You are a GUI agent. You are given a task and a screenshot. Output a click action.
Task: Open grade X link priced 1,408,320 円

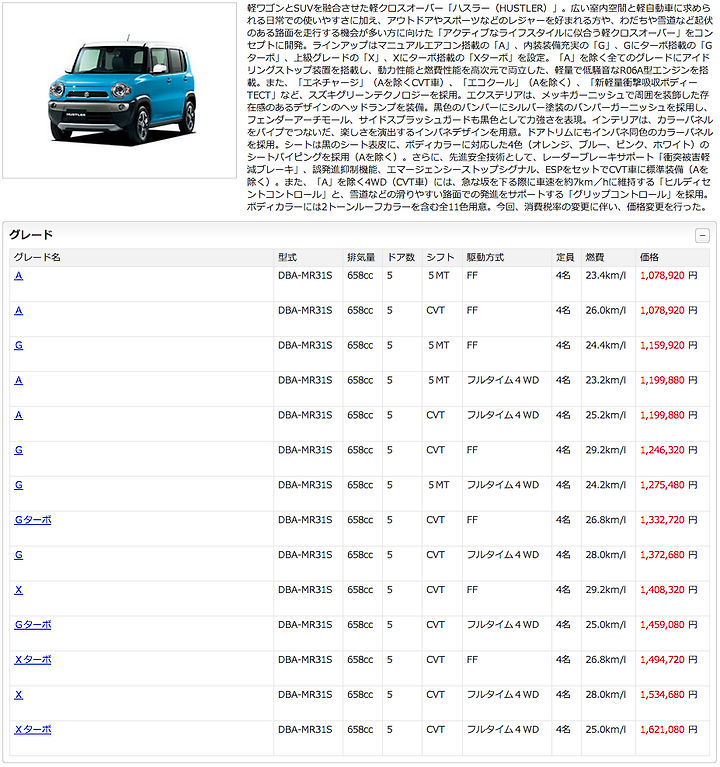coord(19,590)
